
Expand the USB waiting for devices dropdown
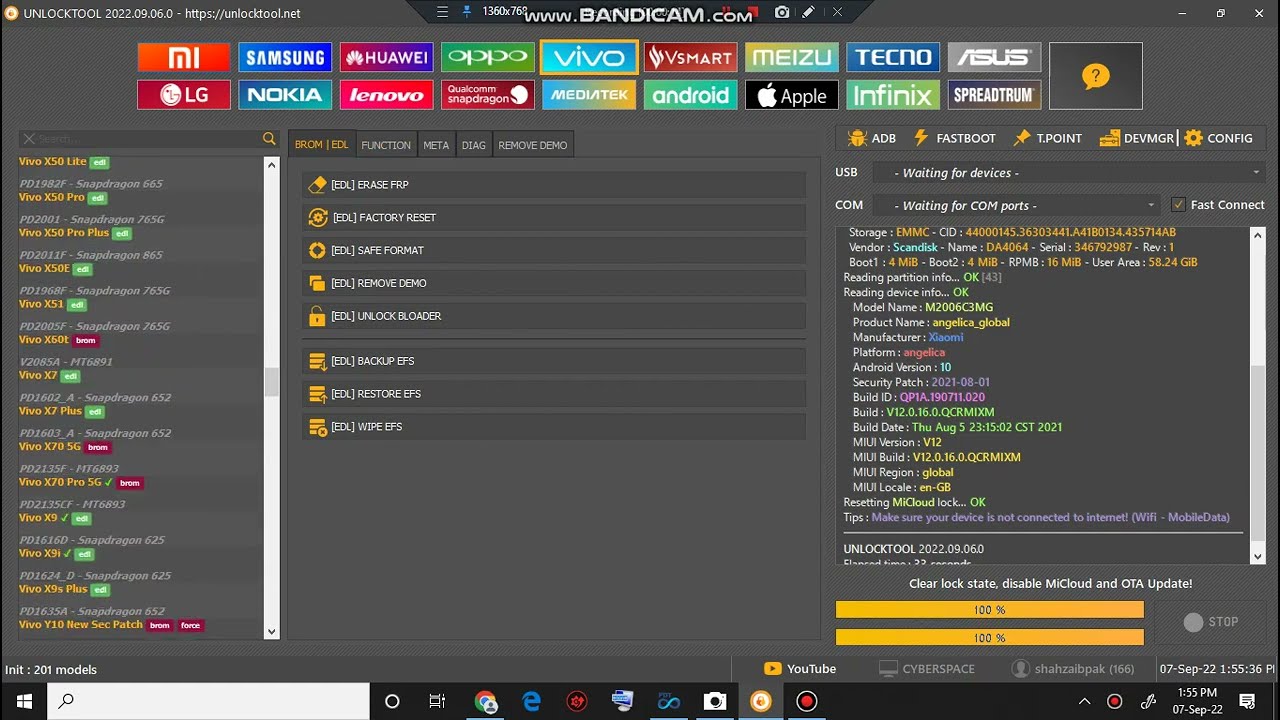(x=1069, y=173)
